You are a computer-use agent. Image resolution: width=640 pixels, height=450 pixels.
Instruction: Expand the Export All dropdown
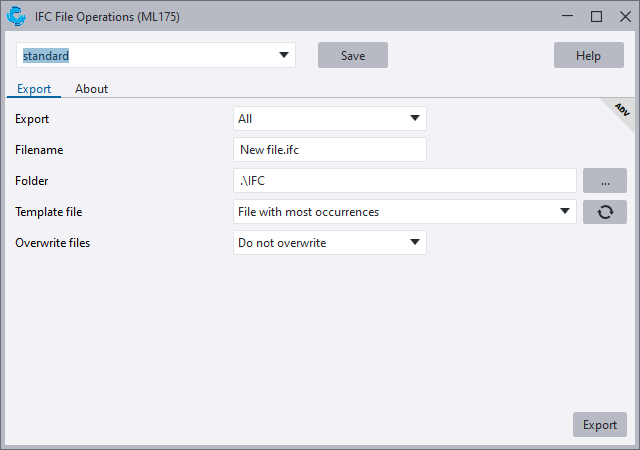click(415, 119)
